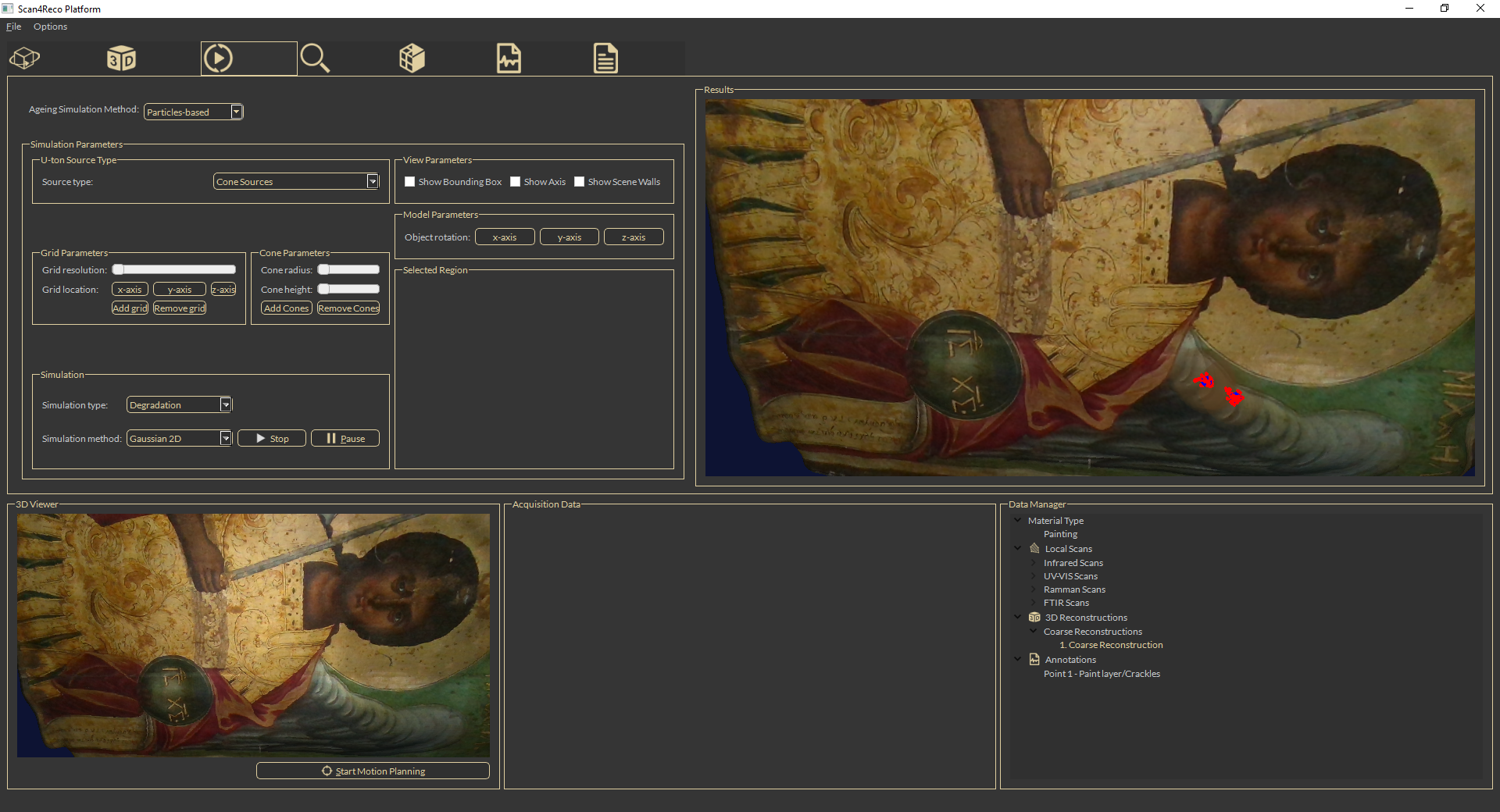
Task: Click the Scan4Reco window title icon
Action: [8, 9]
